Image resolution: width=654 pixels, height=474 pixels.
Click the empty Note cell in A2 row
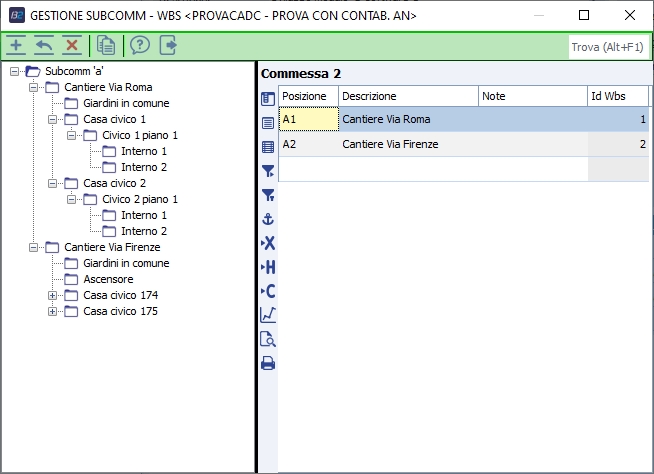pyautogui.click(x=533, y=144)
